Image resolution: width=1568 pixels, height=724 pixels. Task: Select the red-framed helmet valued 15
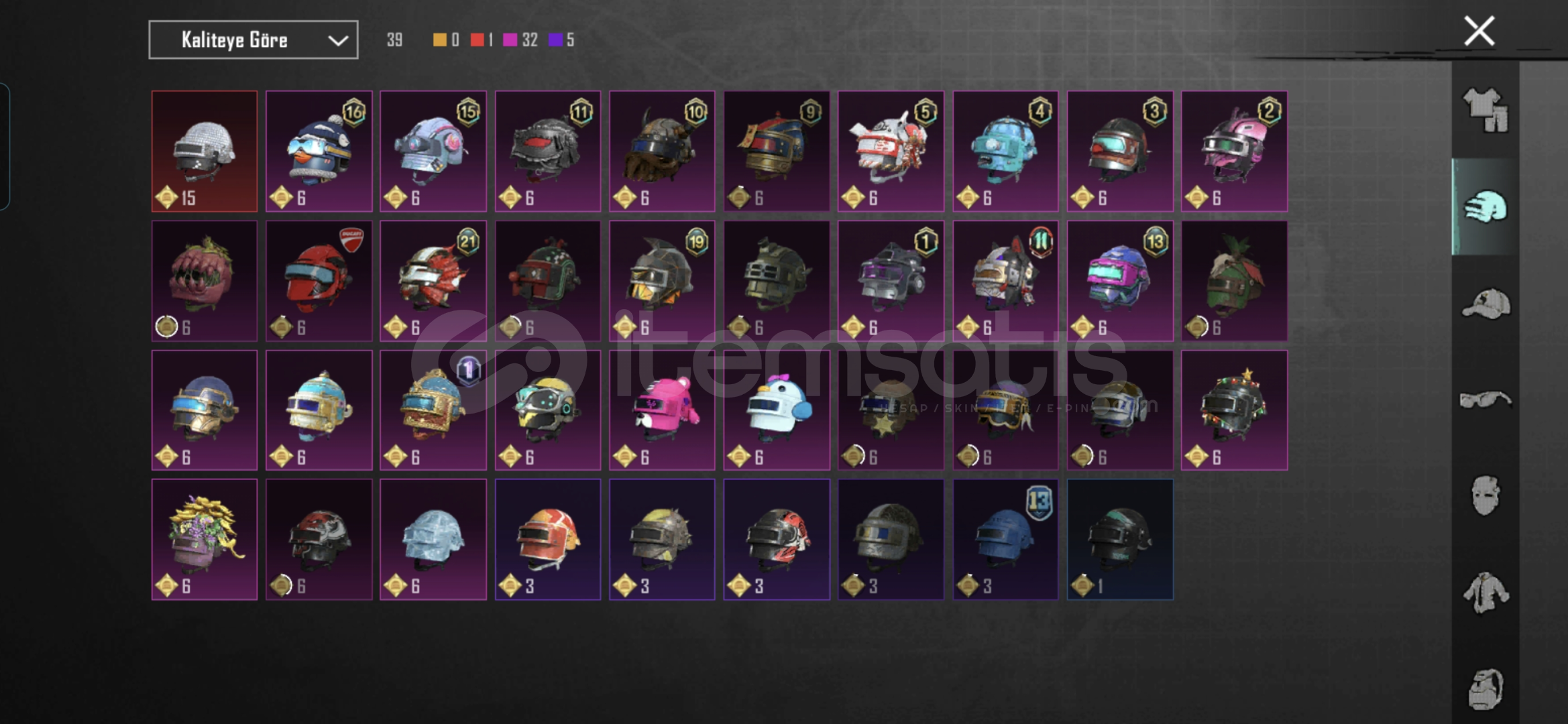click(x=205, y=152)
